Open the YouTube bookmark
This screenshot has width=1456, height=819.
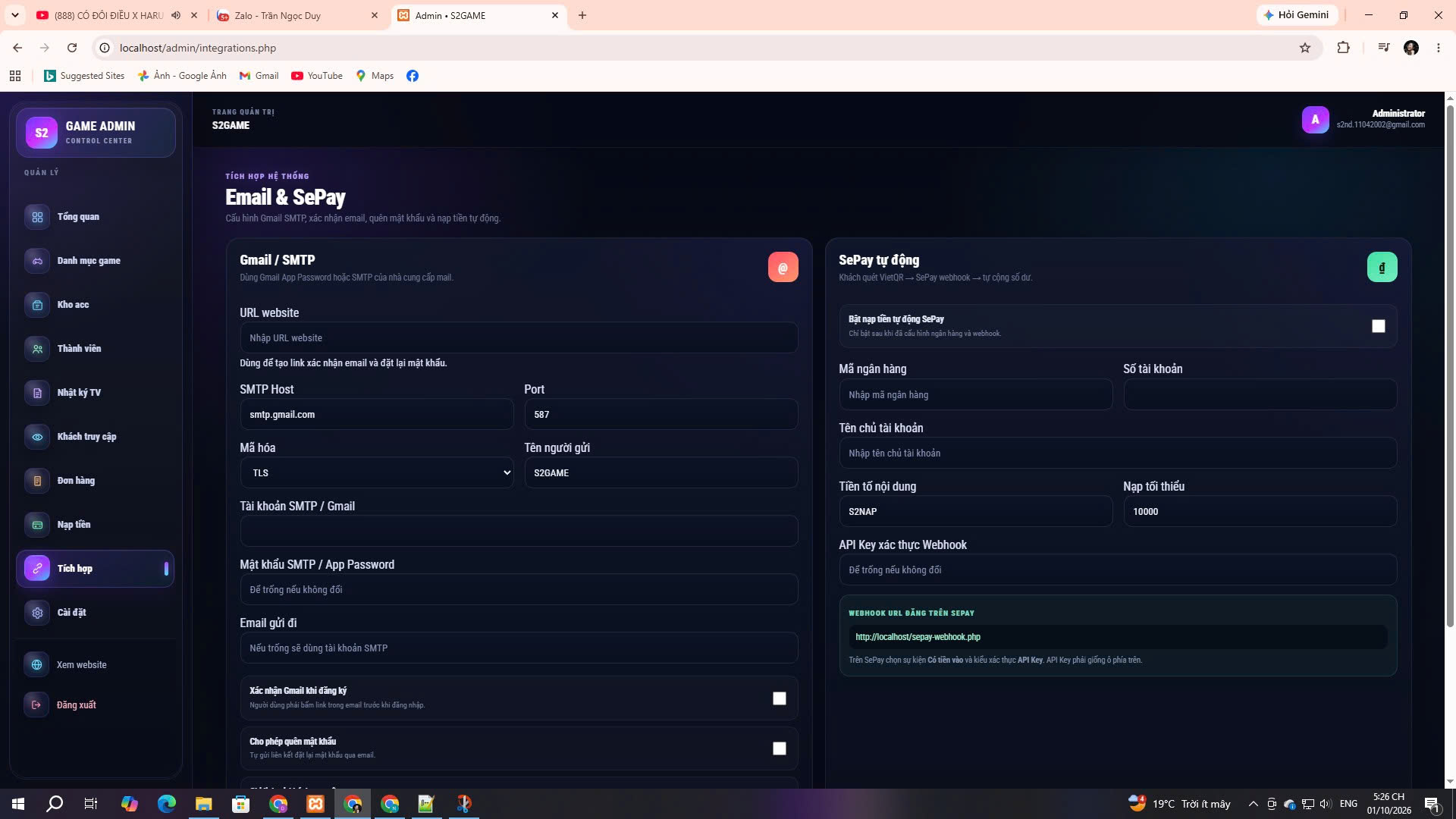click(x=317, y=76)
